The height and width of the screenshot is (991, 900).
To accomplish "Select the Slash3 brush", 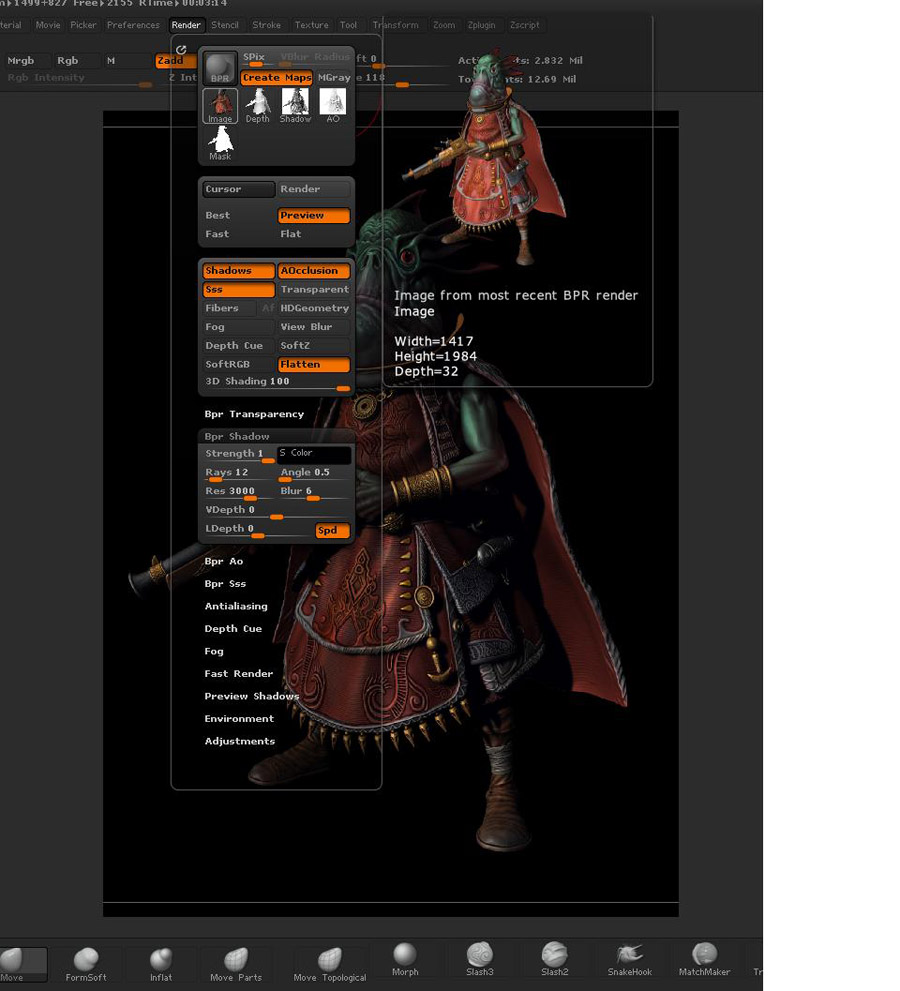I will tap(480, 959).
